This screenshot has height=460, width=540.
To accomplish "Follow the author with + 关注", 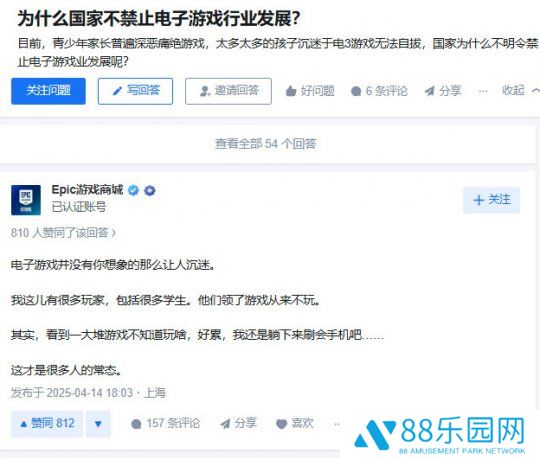I will pyautogui.click(x=491, y=200).
